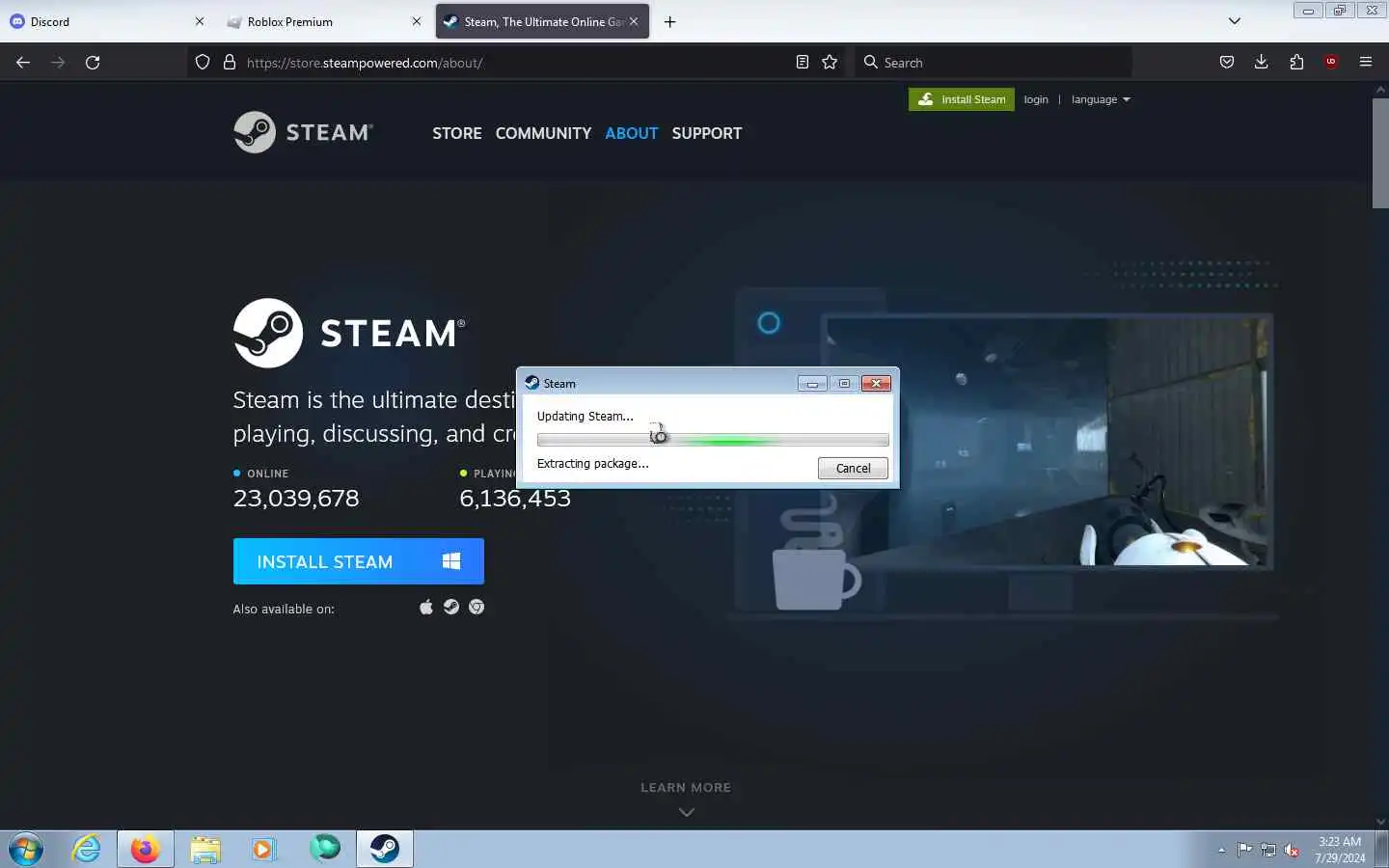Click the network tray icon
Screen dimensions: 1389x868
click(1268, 850)
